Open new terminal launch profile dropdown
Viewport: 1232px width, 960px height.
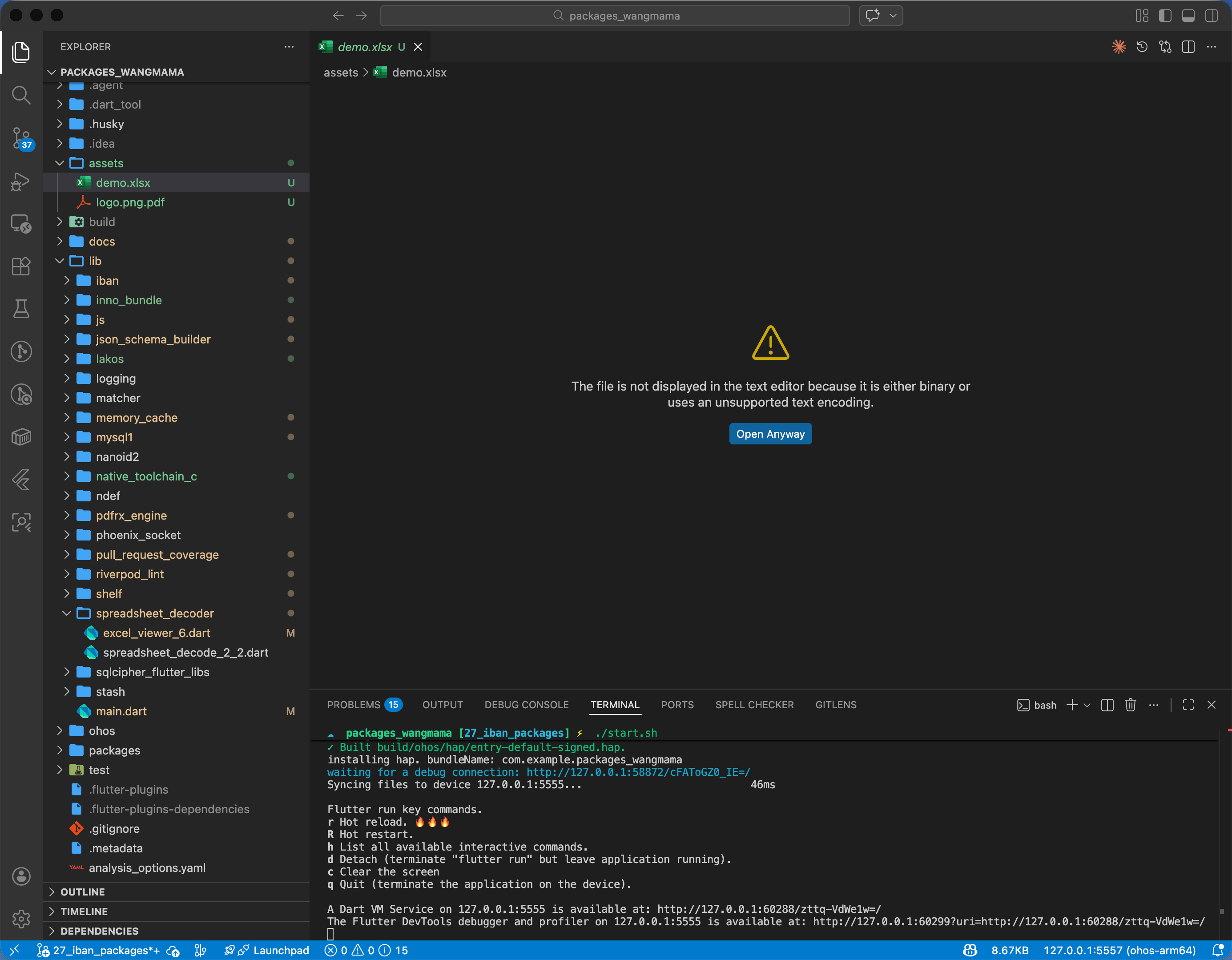1087,705
